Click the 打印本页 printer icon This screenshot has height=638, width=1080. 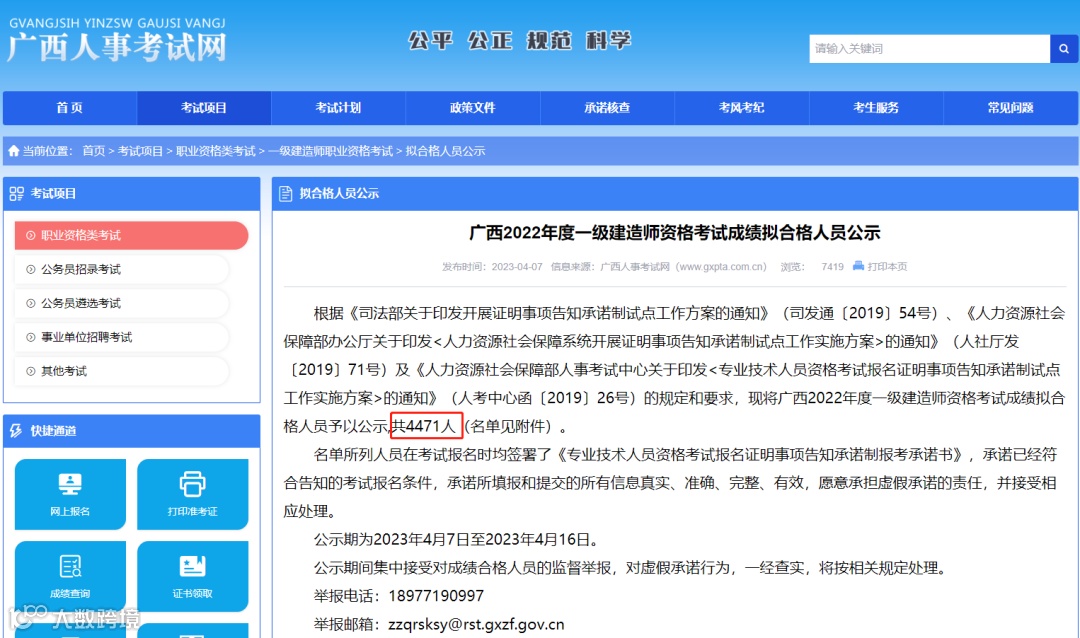tap(858, 266)
